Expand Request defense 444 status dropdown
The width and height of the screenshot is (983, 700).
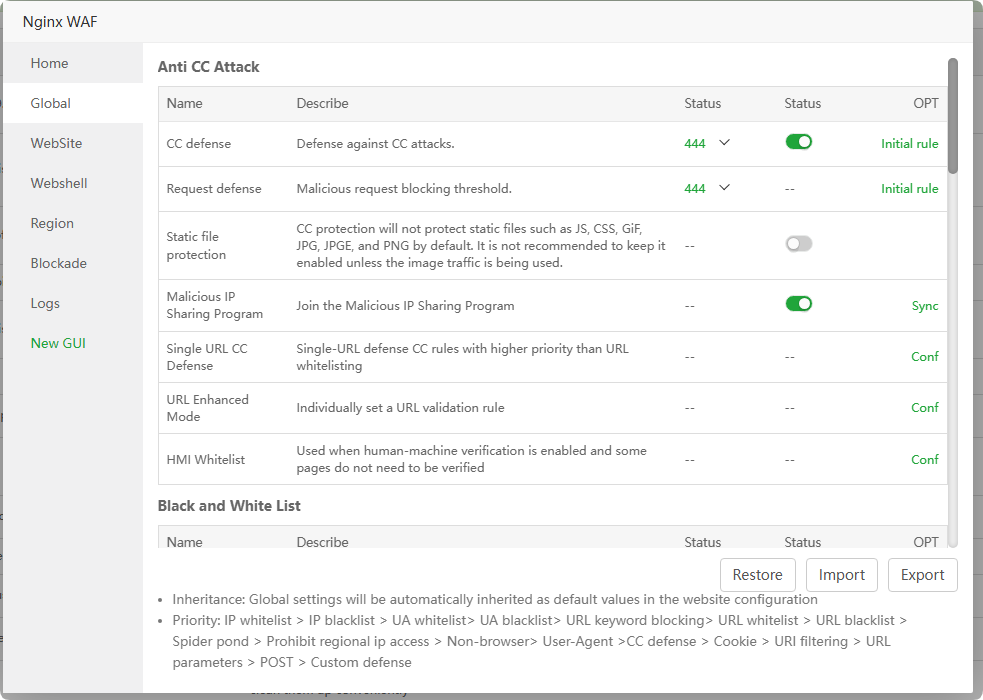point(707,188)
